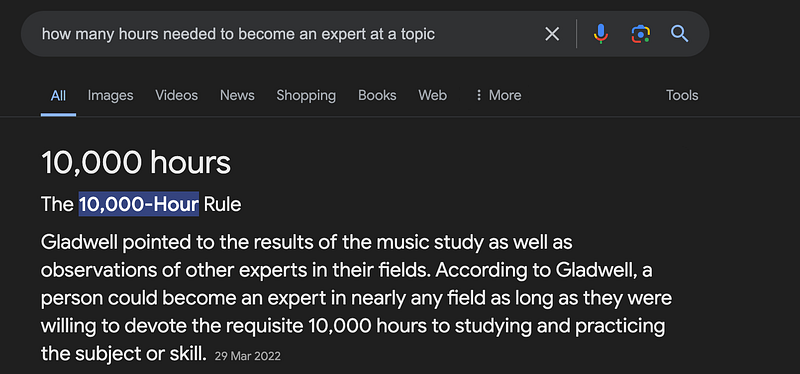Click the word Rule in the subtitle
The height and width of the screenshot is (374, 800).
pos(222,204)
